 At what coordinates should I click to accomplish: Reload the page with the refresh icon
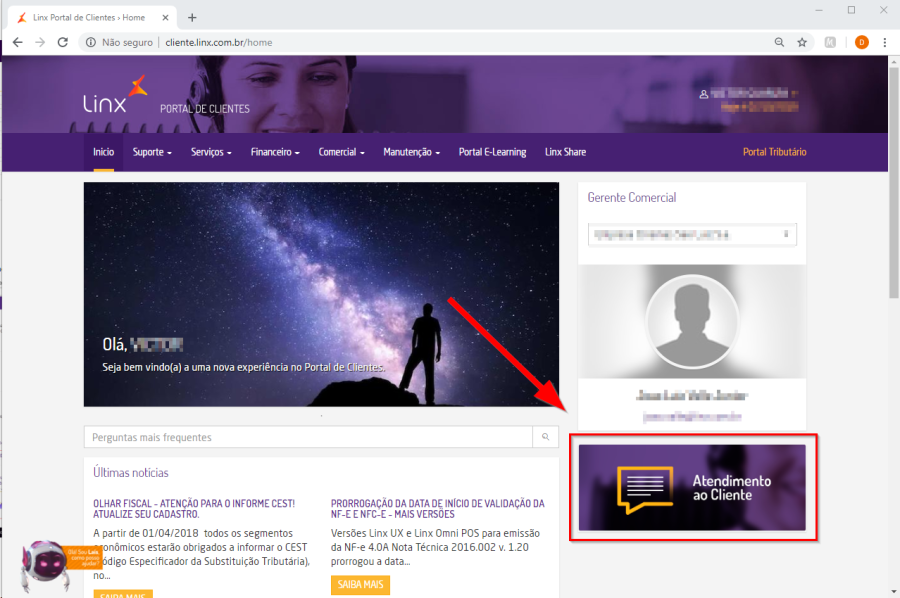pos(63,42)
